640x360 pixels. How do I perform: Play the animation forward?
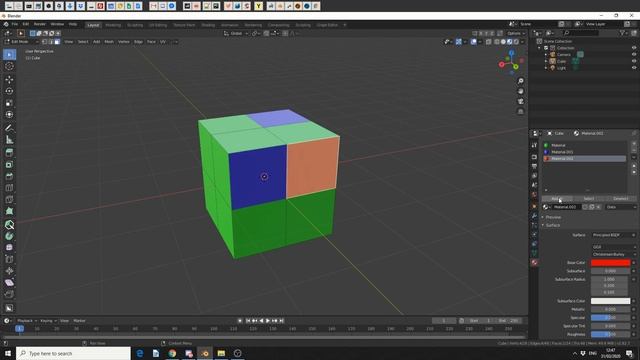[268, 321]
